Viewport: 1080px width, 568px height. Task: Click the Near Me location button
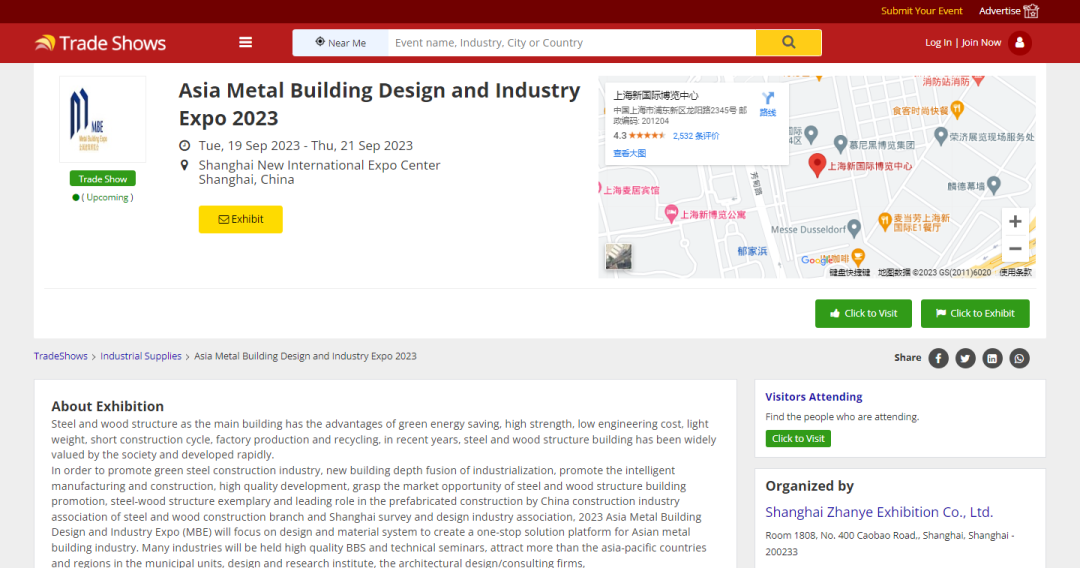coord(340,43)
